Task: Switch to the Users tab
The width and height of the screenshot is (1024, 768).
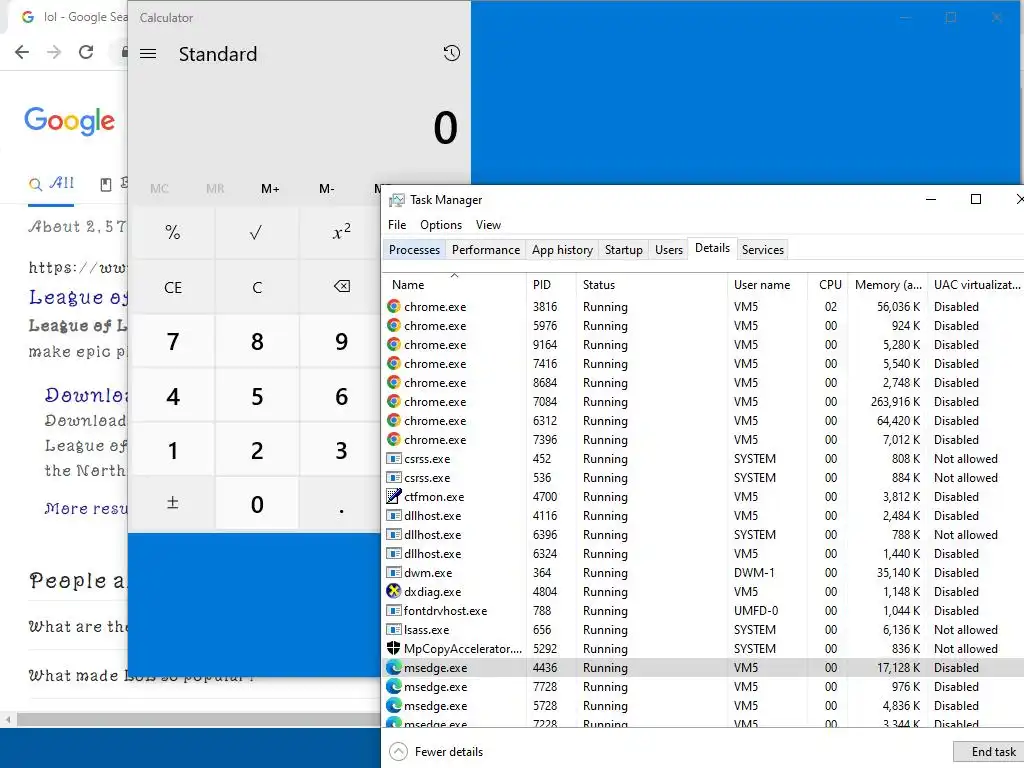Action: coord(669,249)
